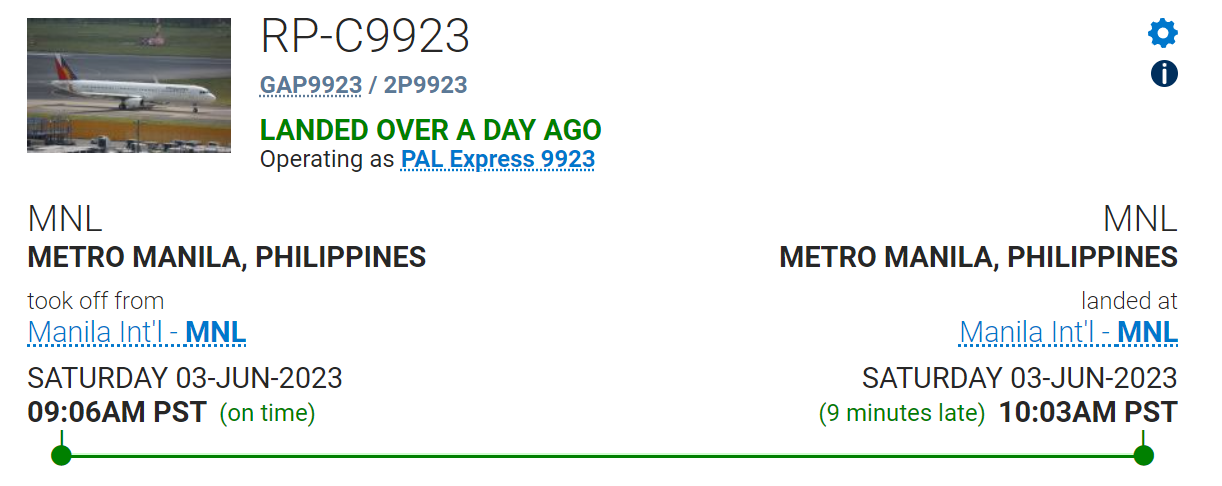Click the green (on time) departure status
Image resolution: width=1222 pixels, height=486 pixels.
click(267, 413)
